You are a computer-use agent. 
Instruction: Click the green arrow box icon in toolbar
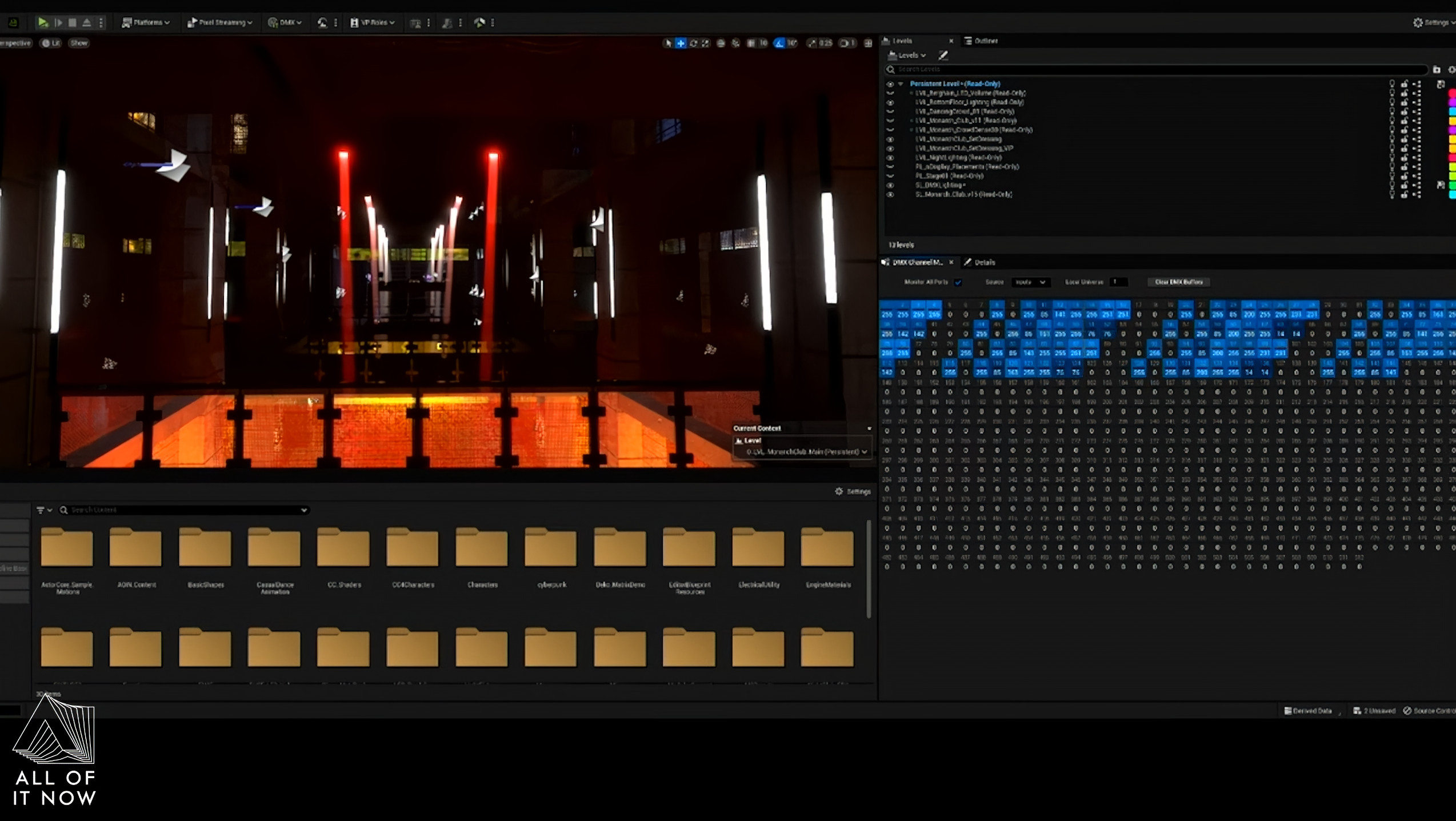[x=479, y=22]
